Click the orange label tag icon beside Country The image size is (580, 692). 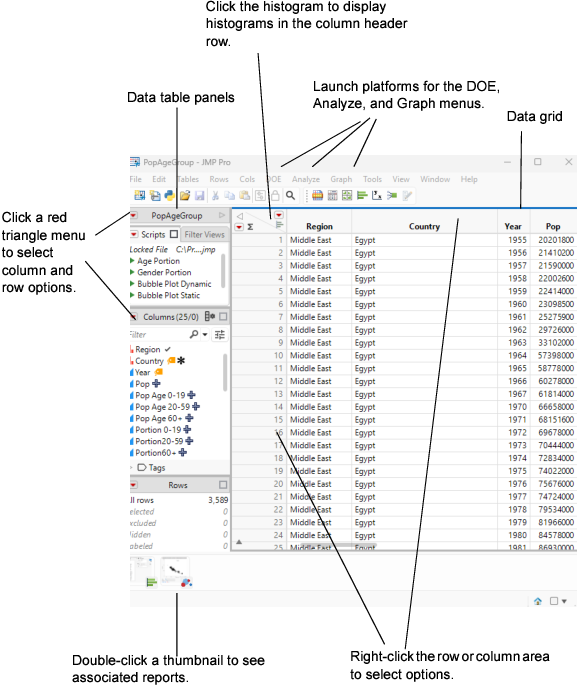(x=171, y=361)
